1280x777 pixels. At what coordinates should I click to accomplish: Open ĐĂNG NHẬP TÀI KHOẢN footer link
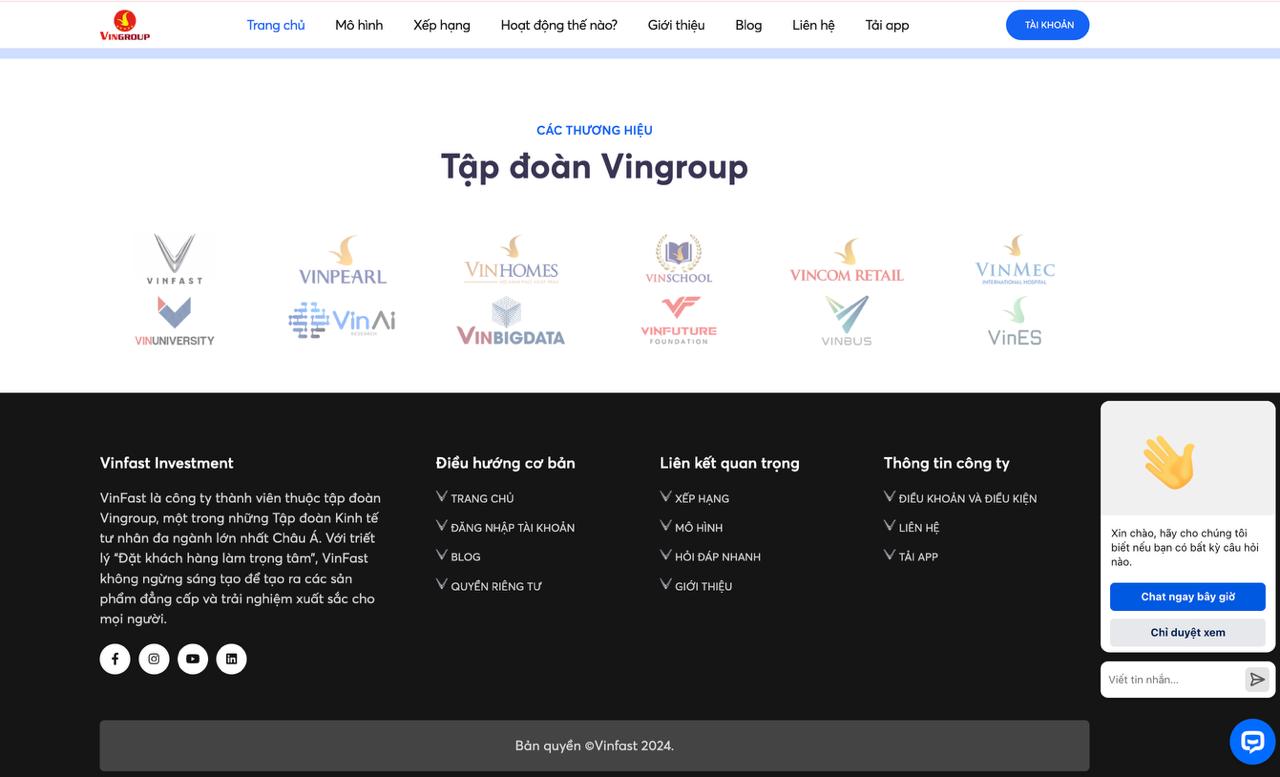click(x=512, y=528)
